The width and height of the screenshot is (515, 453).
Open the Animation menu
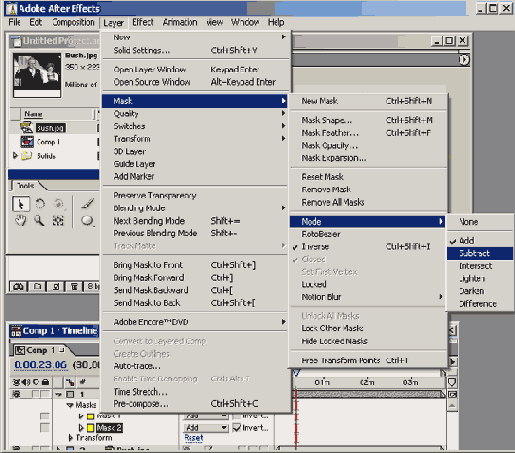[180, 22]
